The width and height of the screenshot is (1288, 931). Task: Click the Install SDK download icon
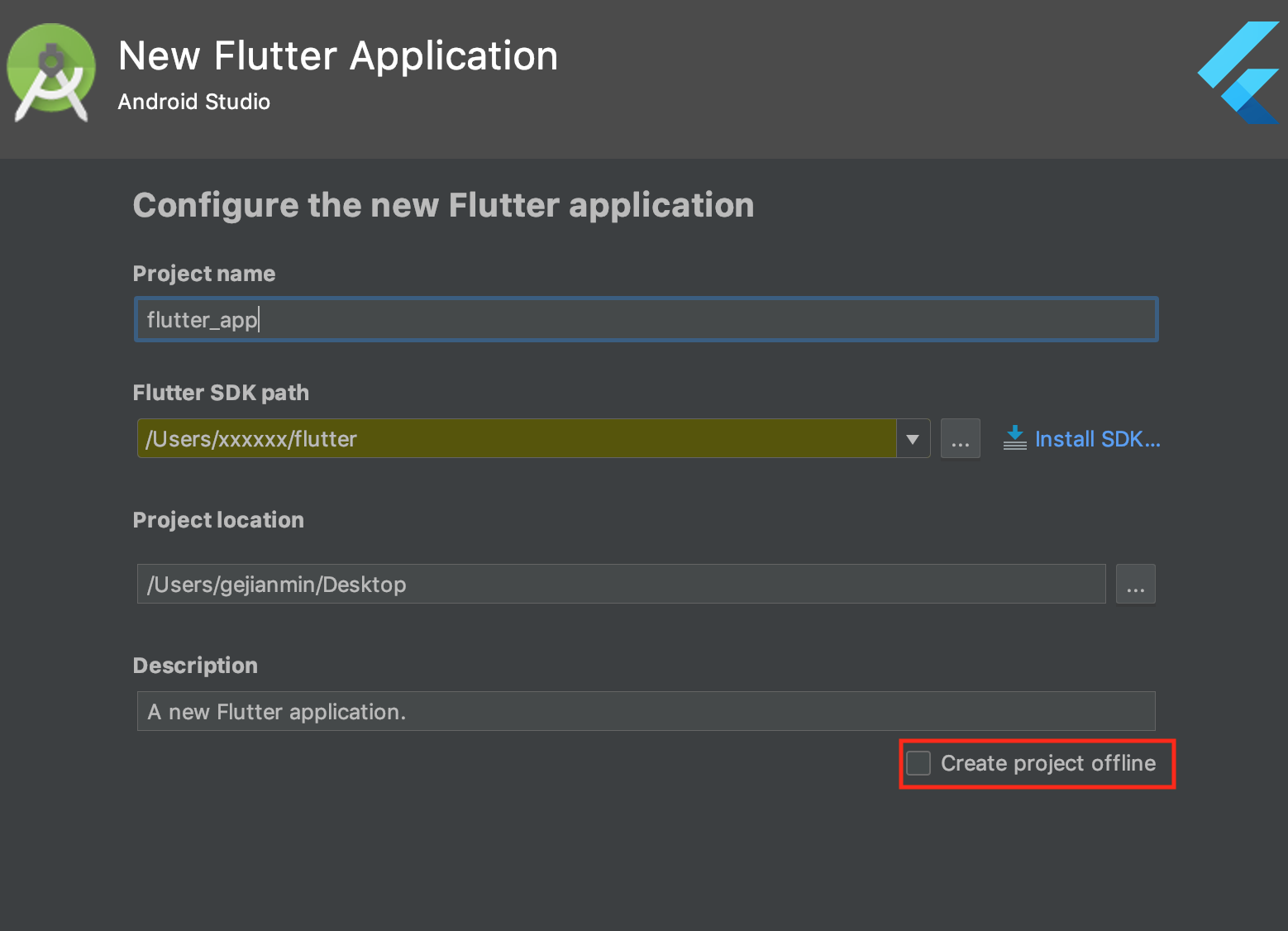click(x=1015, y=438)
